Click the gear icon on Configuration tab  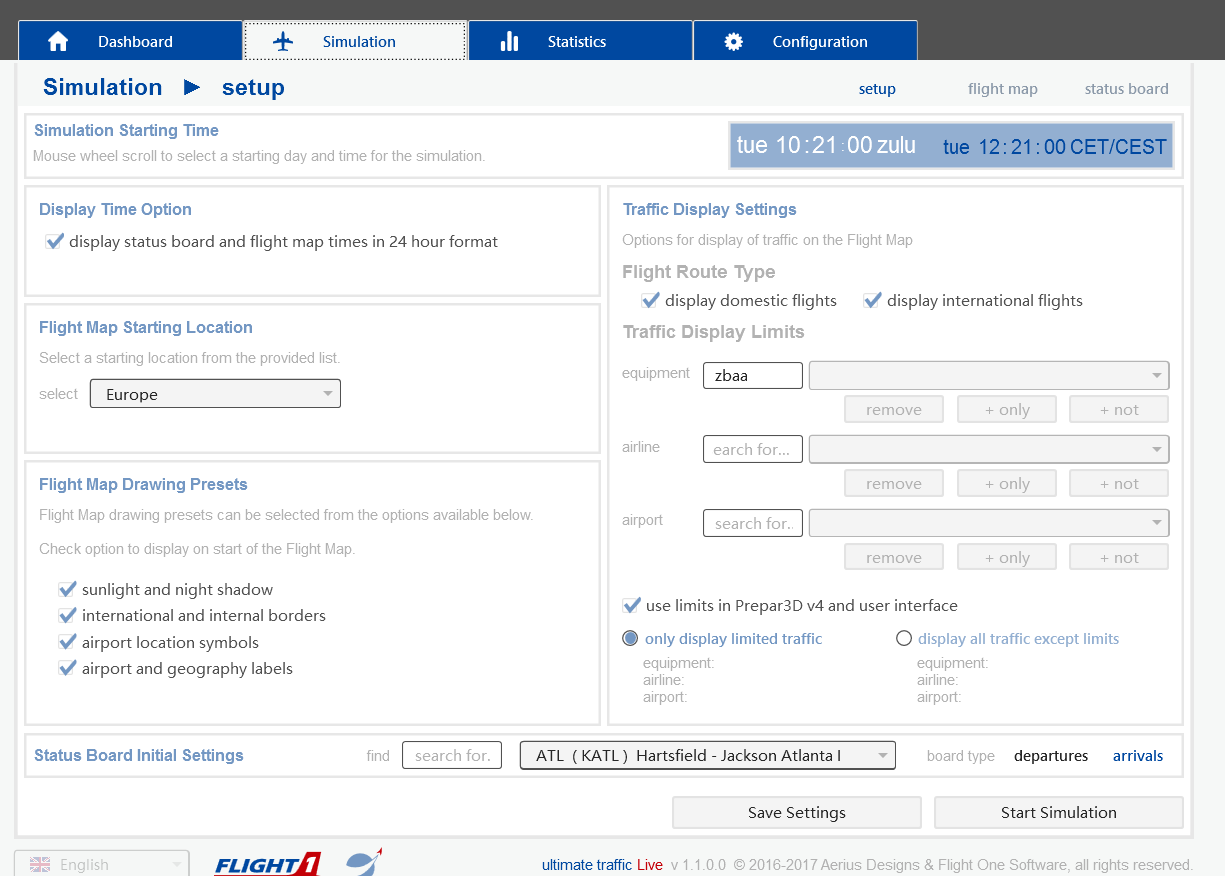point(734,41)
